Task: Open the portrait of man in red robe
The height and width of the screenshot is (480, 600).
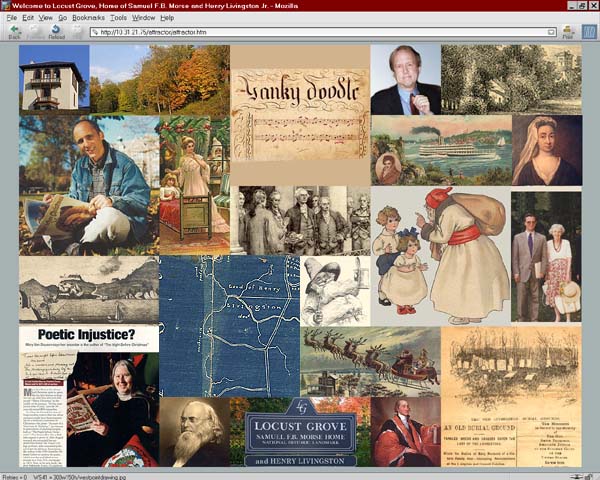Action: tap(406, 432)
